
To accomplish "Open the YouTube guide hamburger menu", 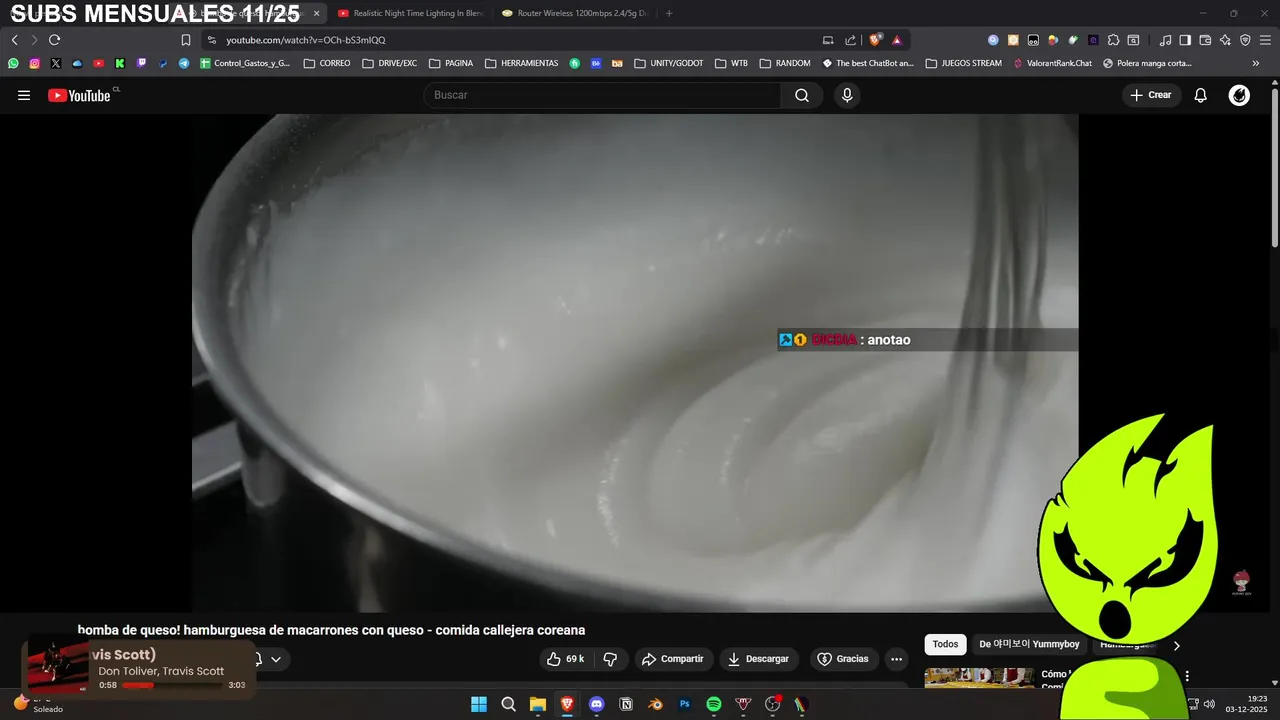I will [x=24, y=95].
